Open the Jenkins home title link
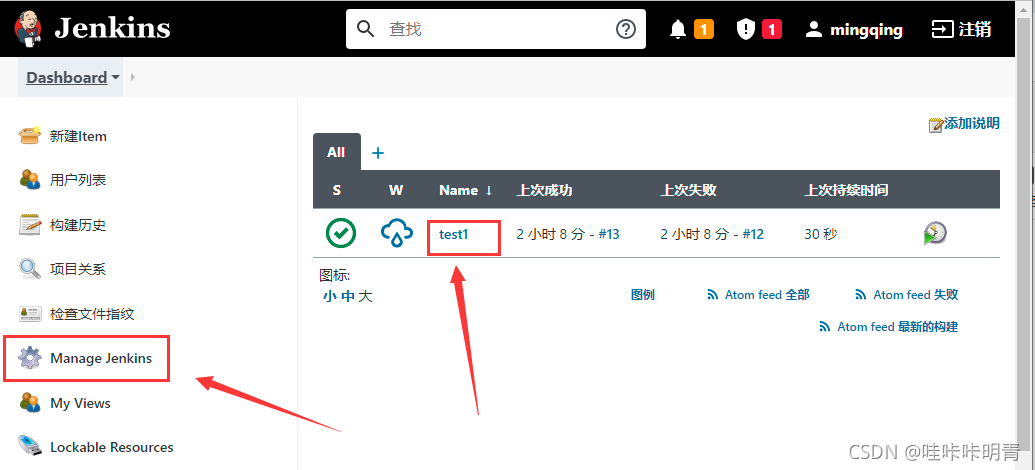Viewport: 1035px width, 470px height. click(112, 28)
